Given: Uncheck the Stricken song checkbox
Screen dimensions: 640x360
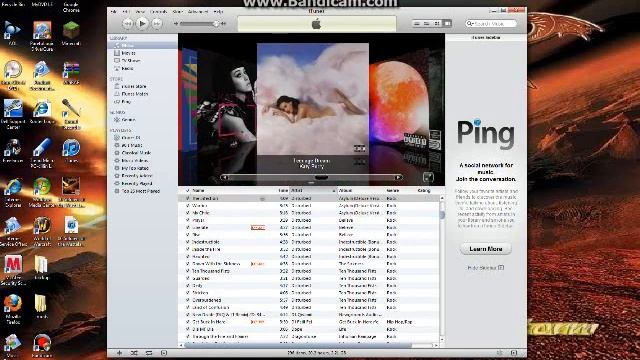Looking at the screenshot, I should 188,293.
